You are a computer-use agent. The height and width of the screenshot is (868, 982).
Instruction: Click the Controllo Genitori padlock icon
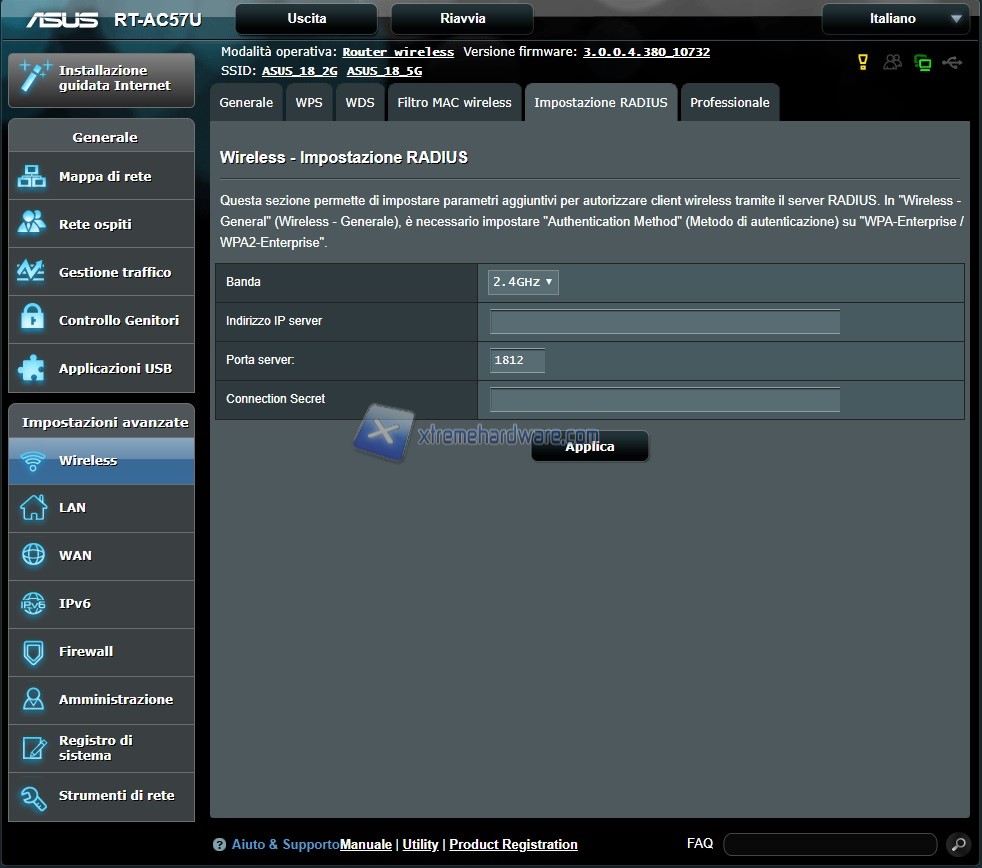click(32, 320)
